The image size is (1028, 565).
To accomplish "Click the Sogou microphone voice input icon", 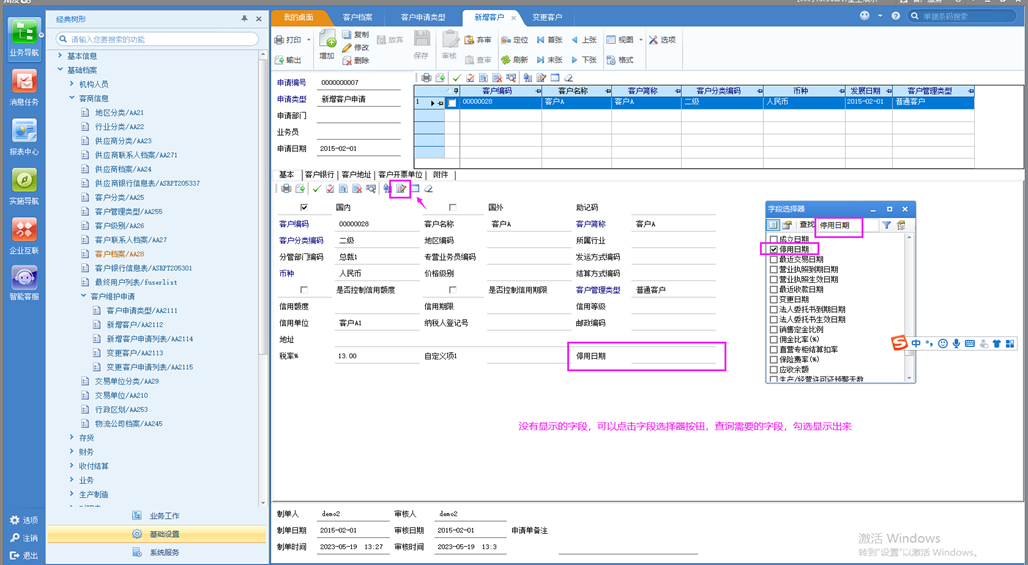I will pyautogui.click(x=957, y=343).
